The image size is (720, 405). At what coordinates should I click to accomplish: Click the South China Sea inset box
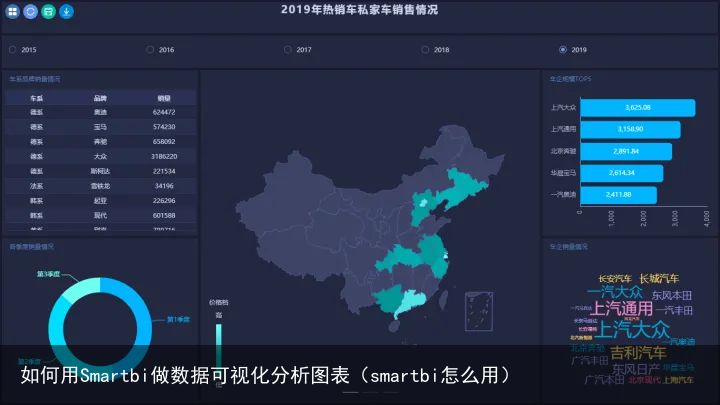(x=478, y=311)
